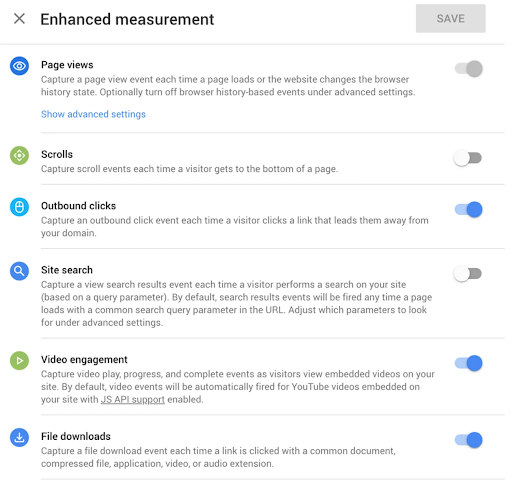Click the green Scrolls crosshair icon
512x487 pixels.
point(19,155)
